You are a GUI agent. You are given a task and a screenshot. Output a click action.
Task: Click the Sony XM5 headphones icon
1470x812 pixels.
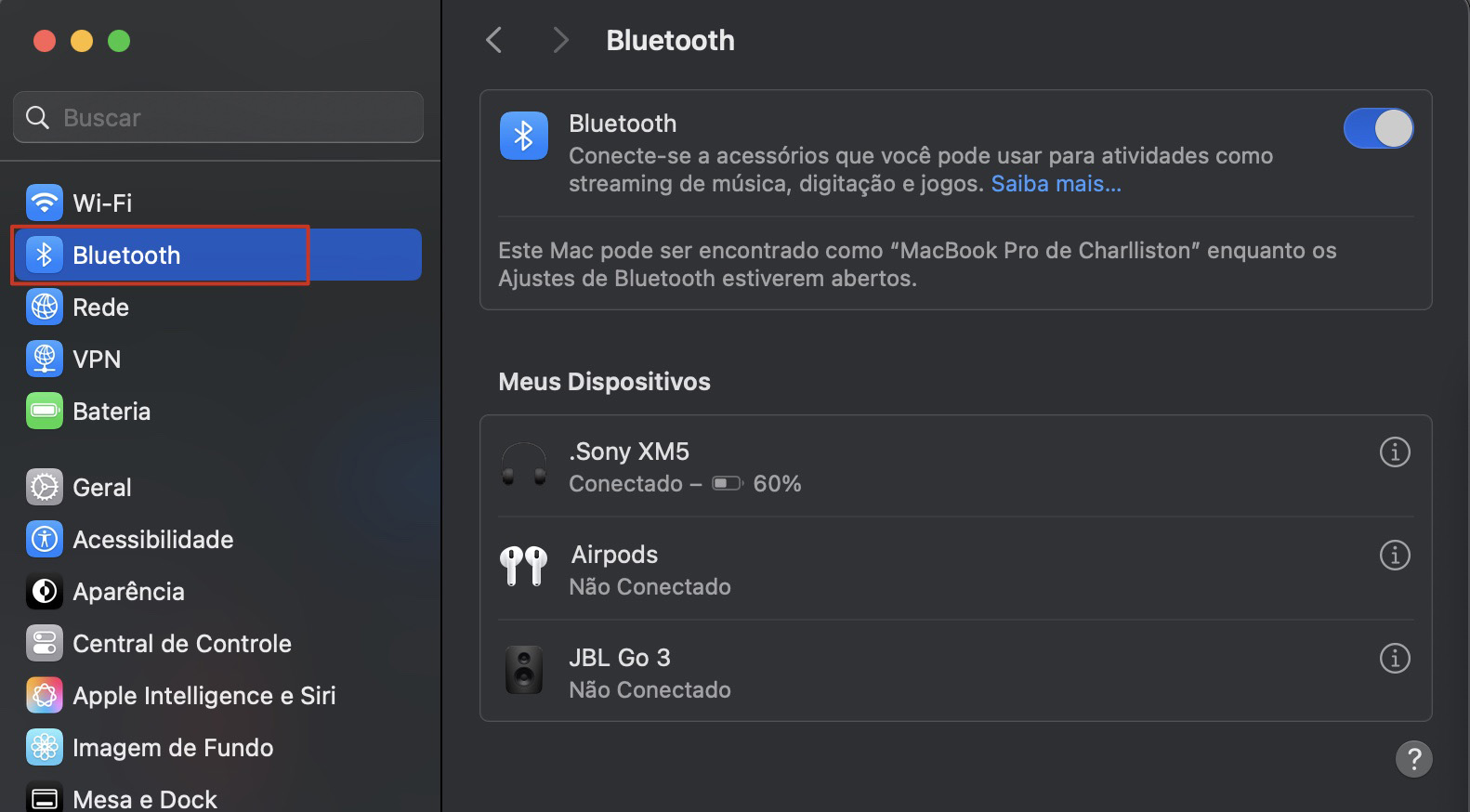[x=524, y=465]
